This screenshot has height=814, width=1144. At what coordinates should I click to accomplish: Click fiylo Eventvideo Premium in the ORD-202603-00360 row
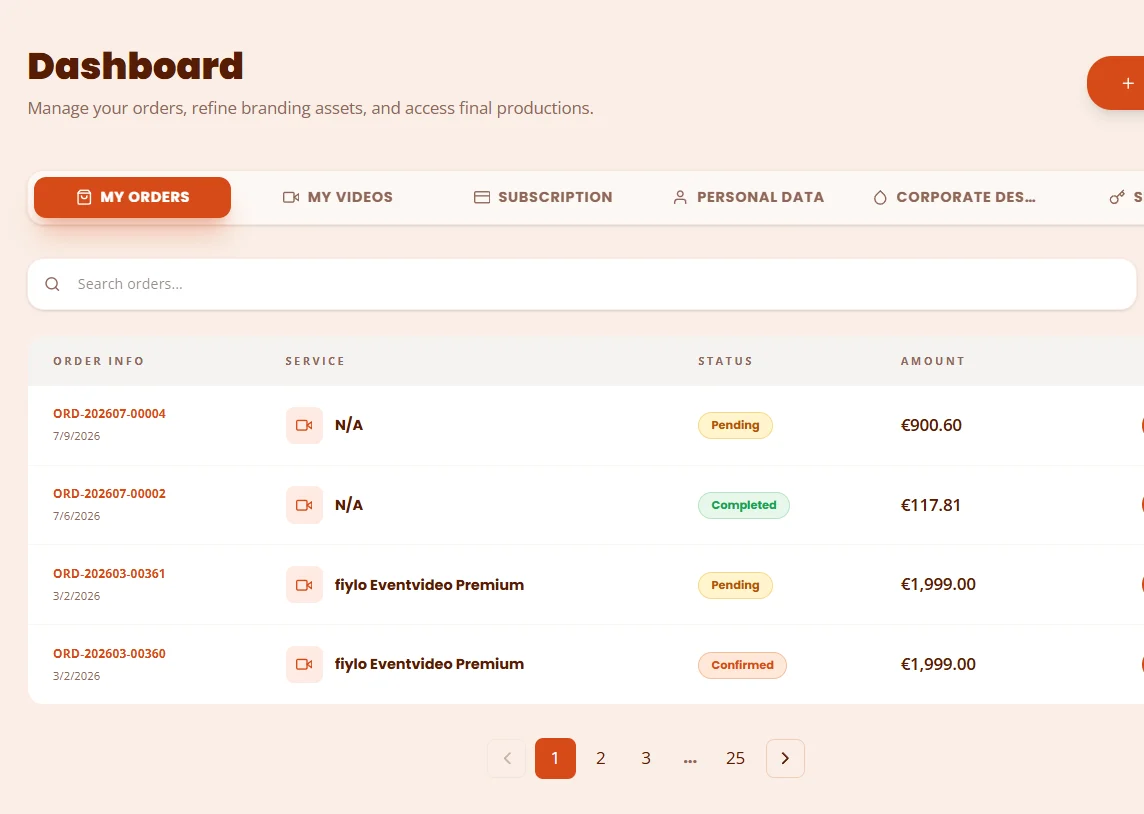click(x=429, y=664)
